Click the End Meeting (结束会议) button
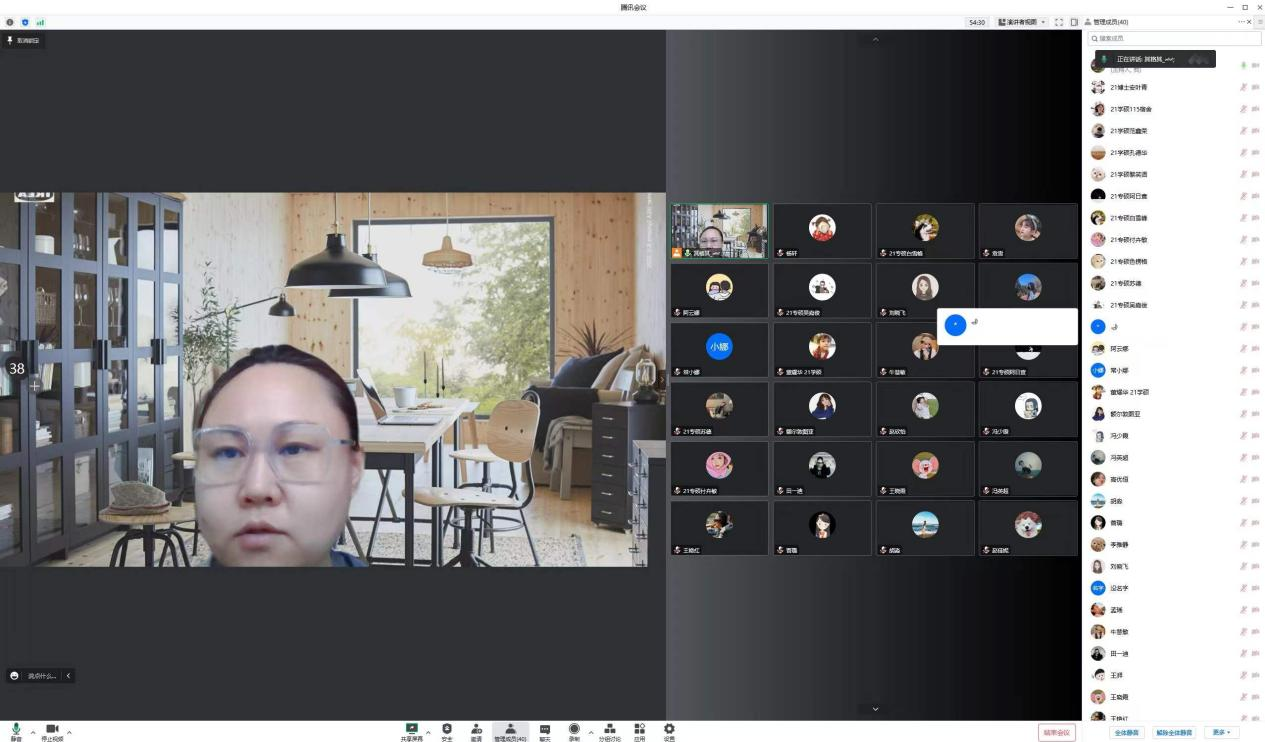This screenshot has width=1265, height=742. 1056,732
